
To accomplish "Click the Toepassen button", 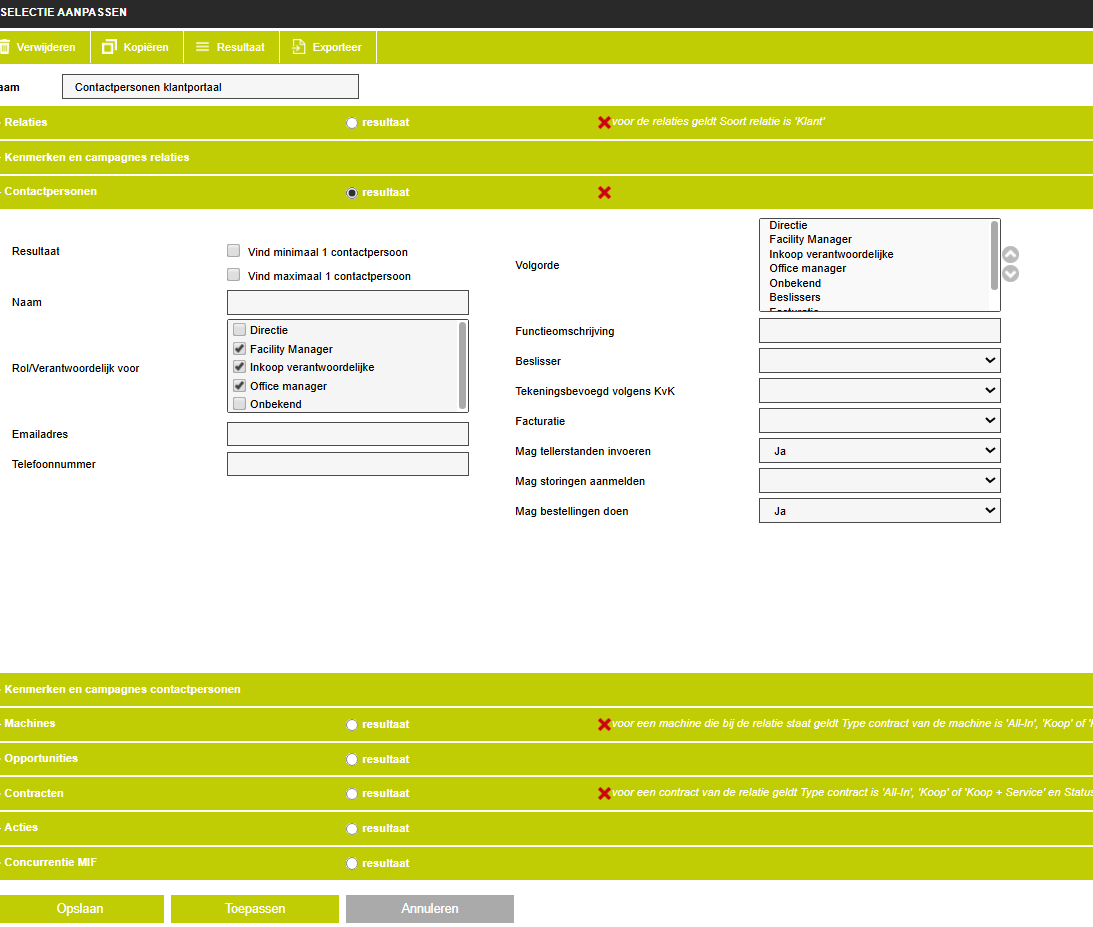I will pyautogui.click(x=255, y=909).
